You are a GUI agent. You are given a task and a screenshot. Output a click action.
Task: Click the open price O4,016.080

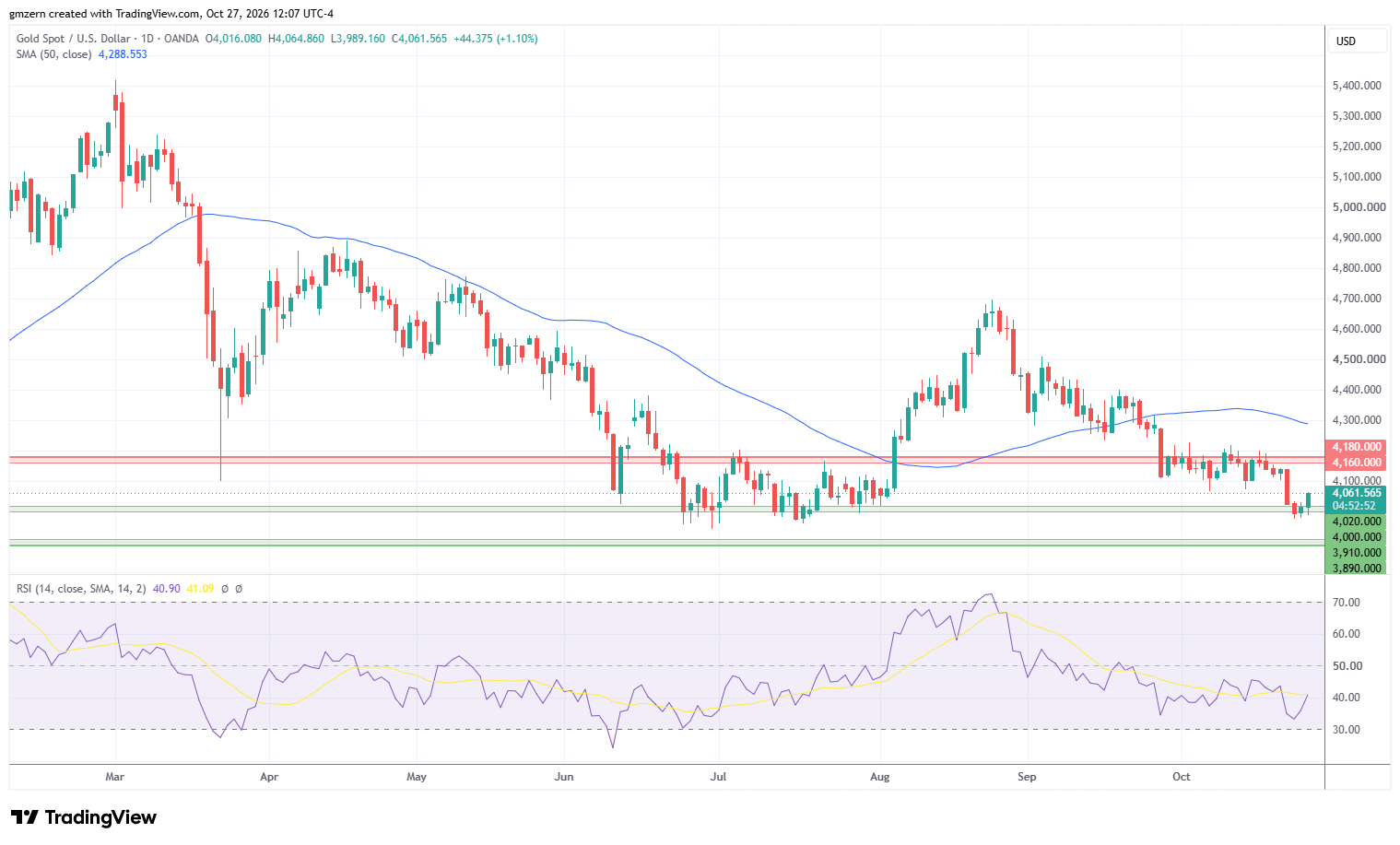(x=233, y=39)
